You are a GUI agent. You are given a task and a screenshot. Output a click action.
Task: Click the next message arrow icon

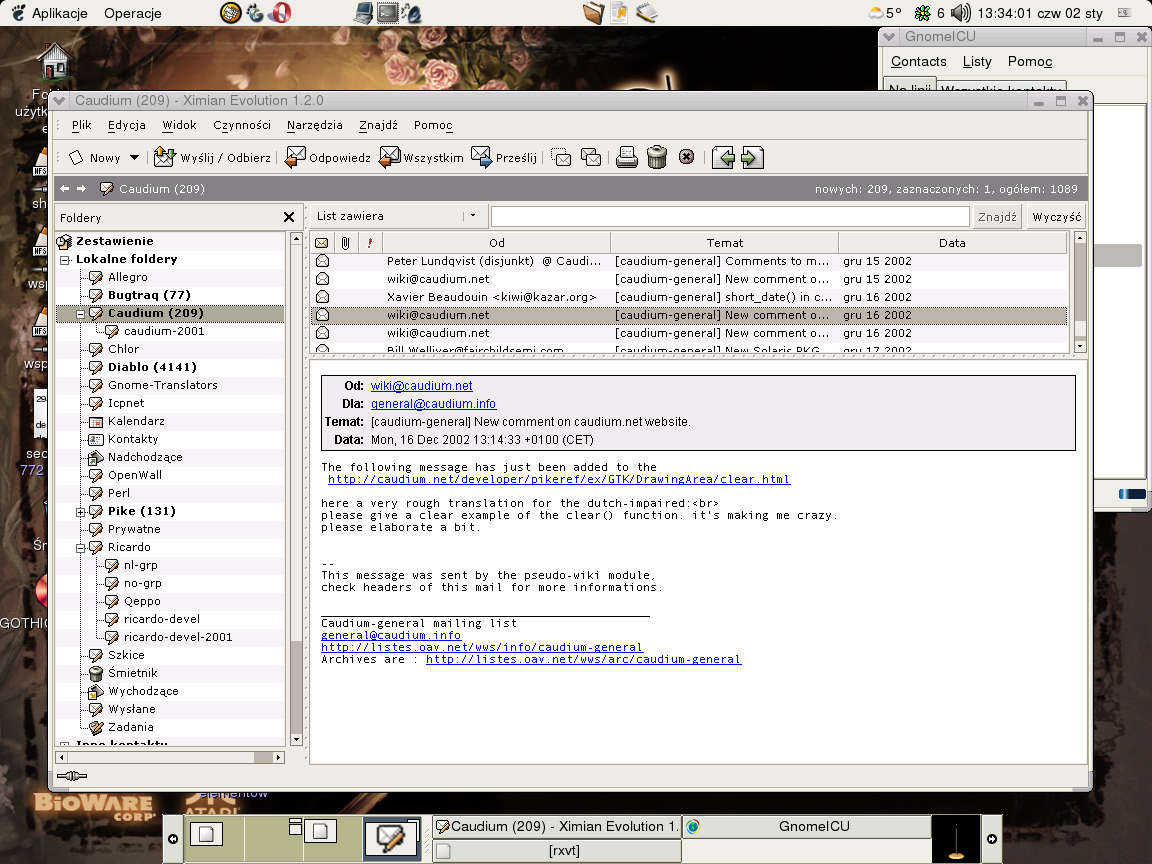752,157
